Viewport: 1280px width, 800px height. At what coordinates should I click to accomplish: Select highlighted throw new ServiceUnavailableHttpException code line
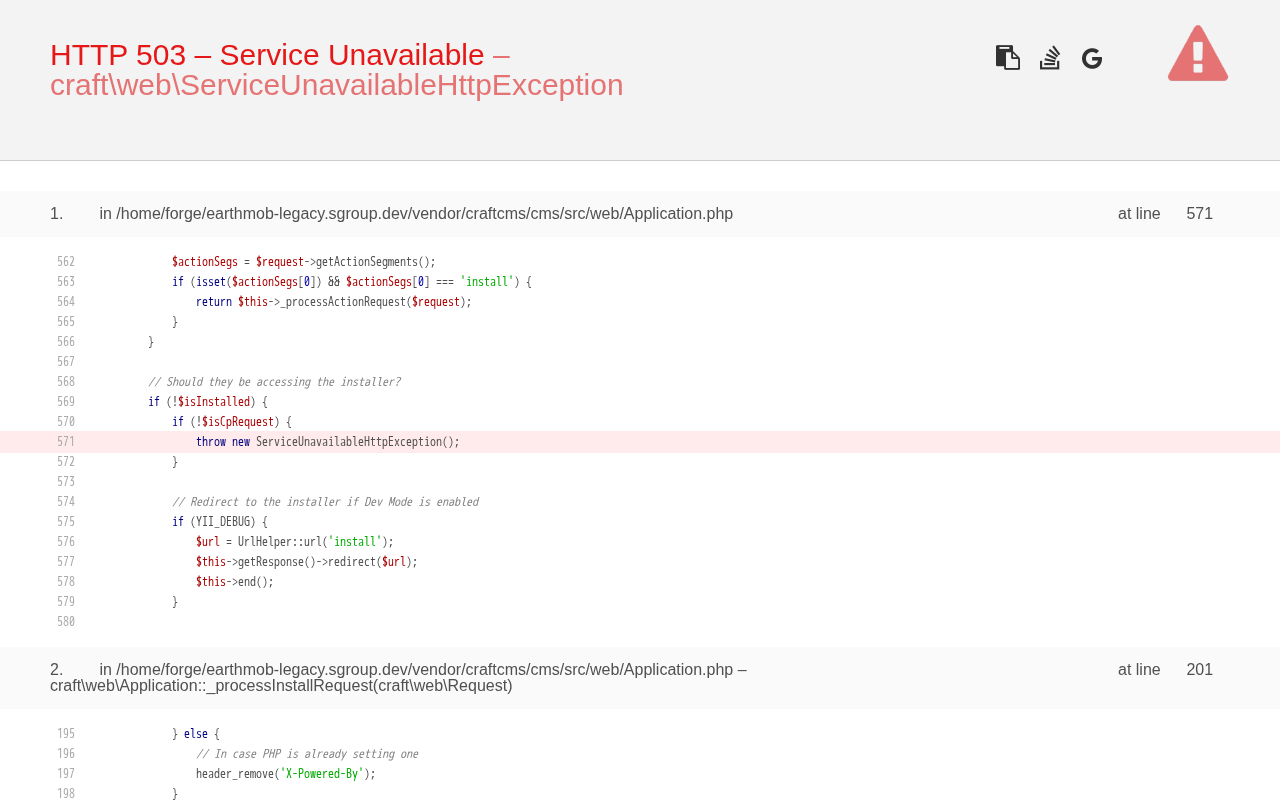(x=327, y=442)
